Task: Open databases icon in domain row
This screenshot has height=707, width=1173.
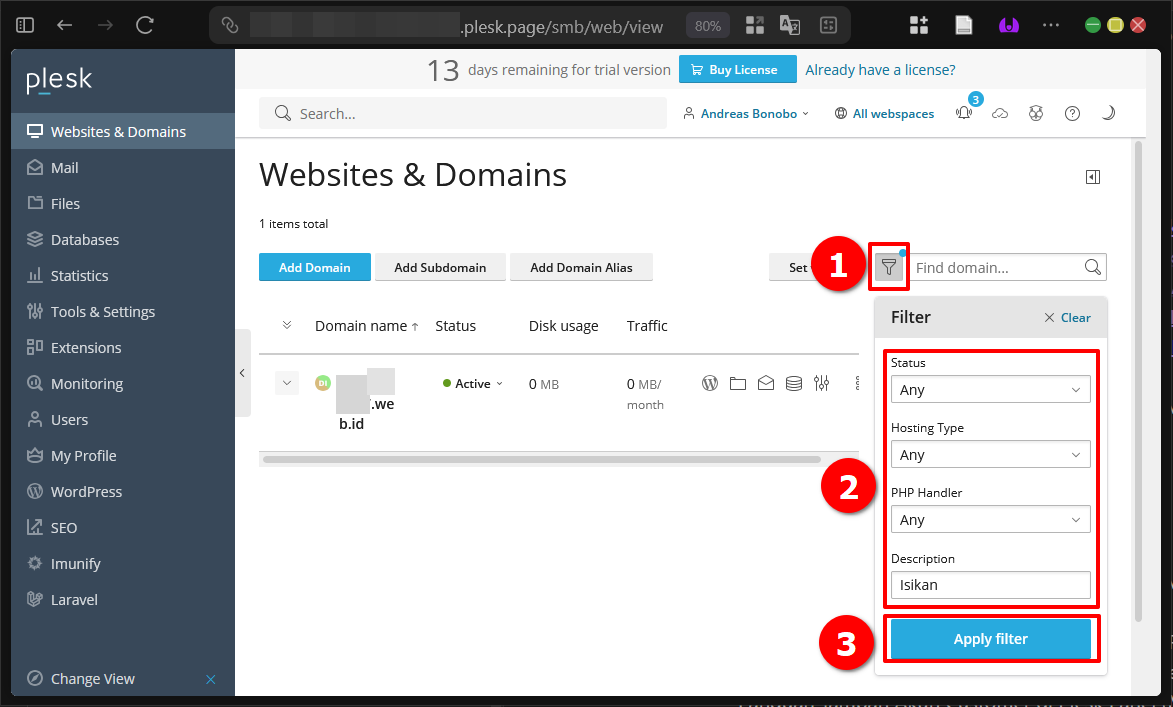Action: (794, 383)
